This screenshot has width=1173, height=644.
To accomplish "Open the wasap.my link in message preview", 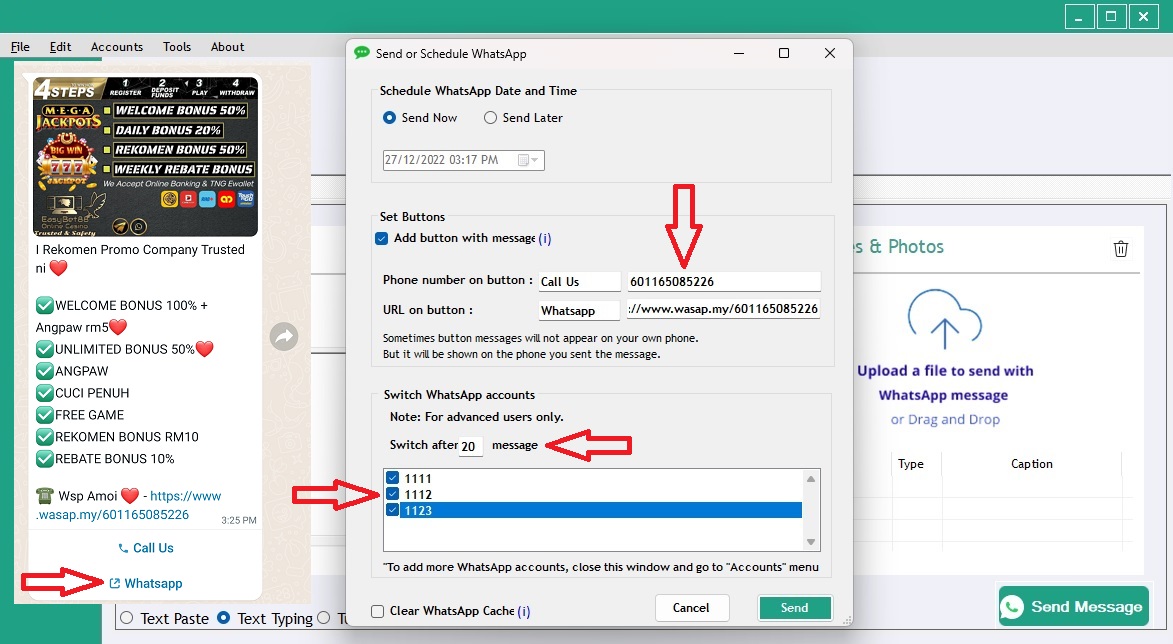I will point(129,505).
